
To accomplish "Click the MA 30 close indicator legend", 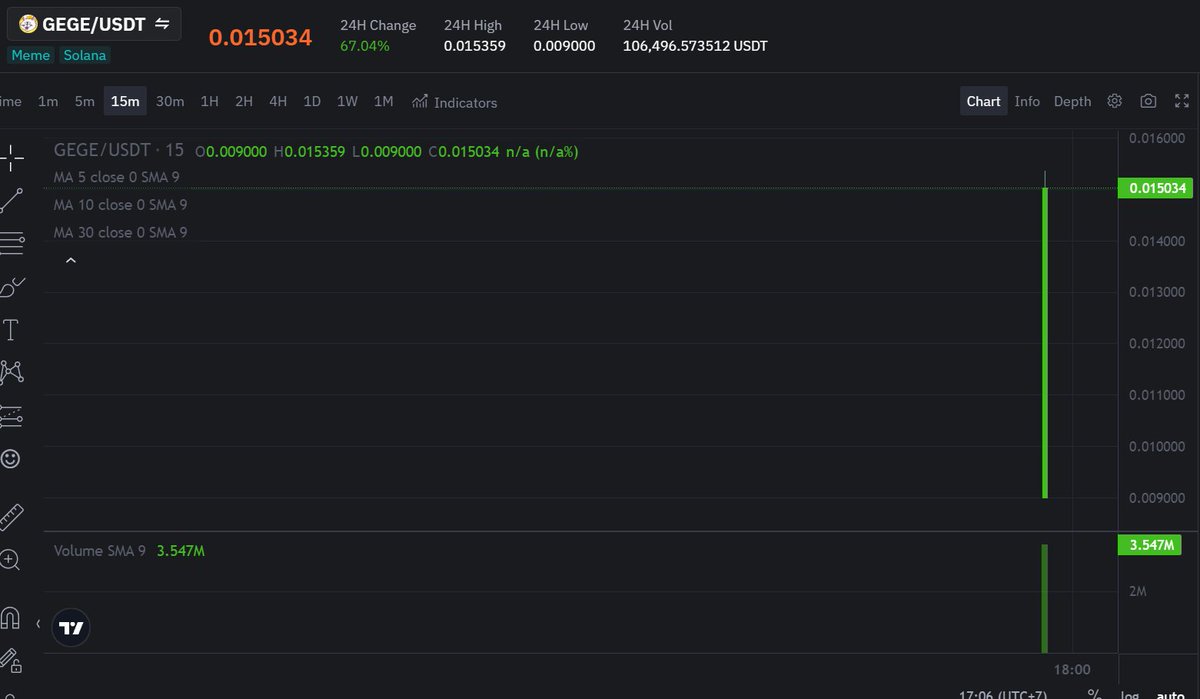I will point(120,232).
